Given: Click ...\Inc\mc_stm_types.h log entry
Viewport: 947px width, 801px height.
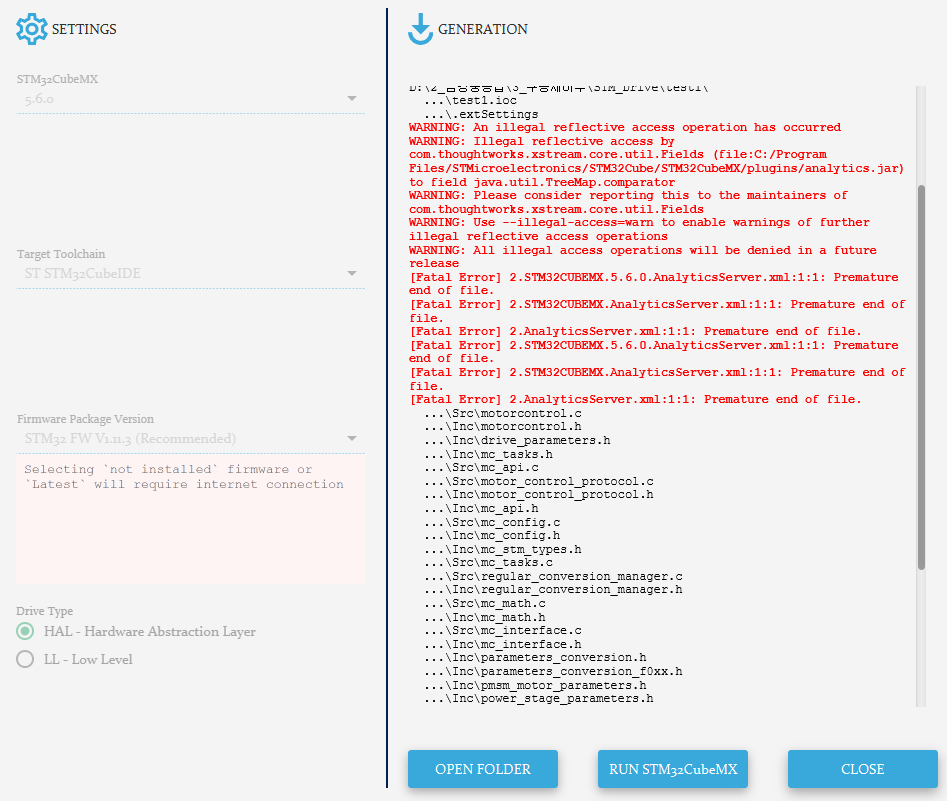Looking at the screenshot, I should [502, 550].
